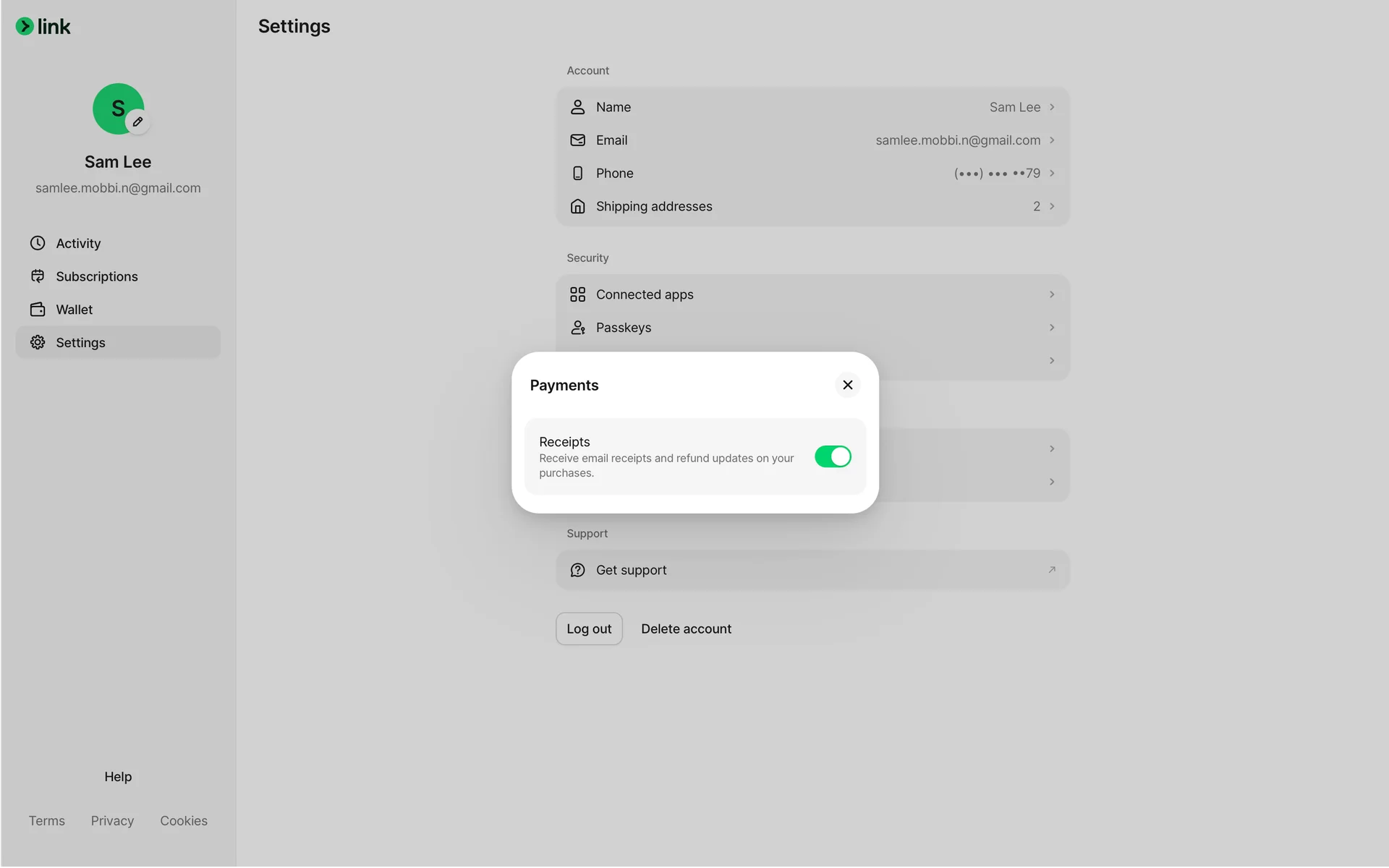Click the Settings gear icon

pyautogui.click(x=38, y=342)
